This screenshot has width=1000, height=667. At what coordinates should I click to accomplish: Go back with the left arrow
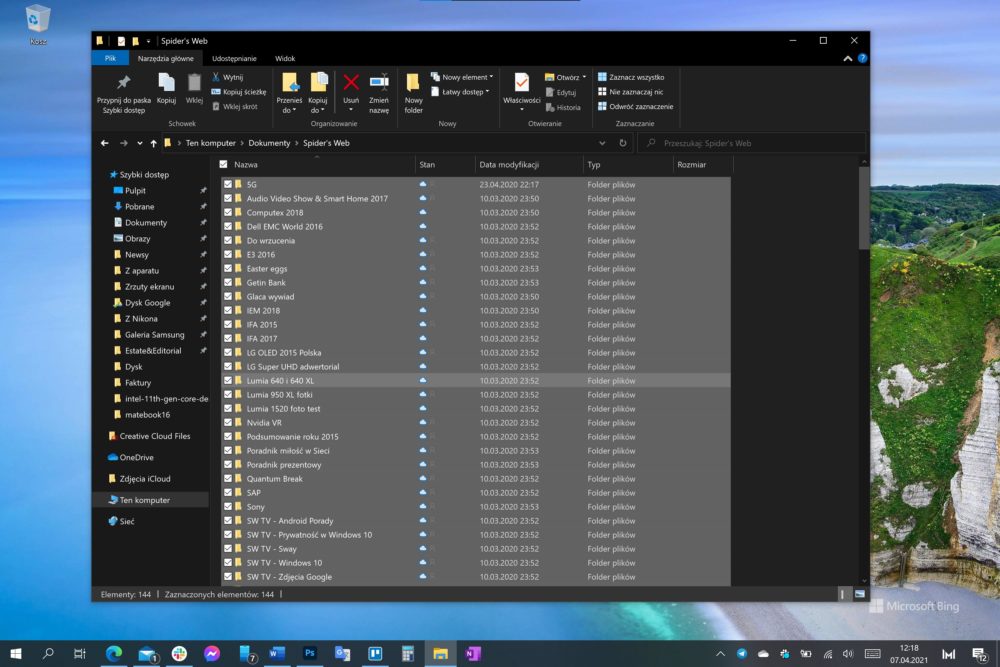(x=105, y=143)
